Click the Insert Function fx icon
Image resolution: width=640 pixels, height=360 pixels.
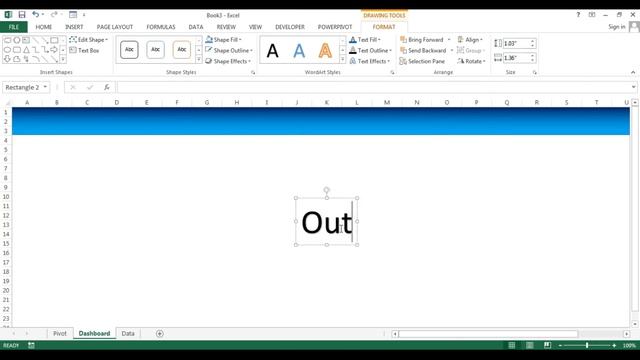(x=107, y=87)
